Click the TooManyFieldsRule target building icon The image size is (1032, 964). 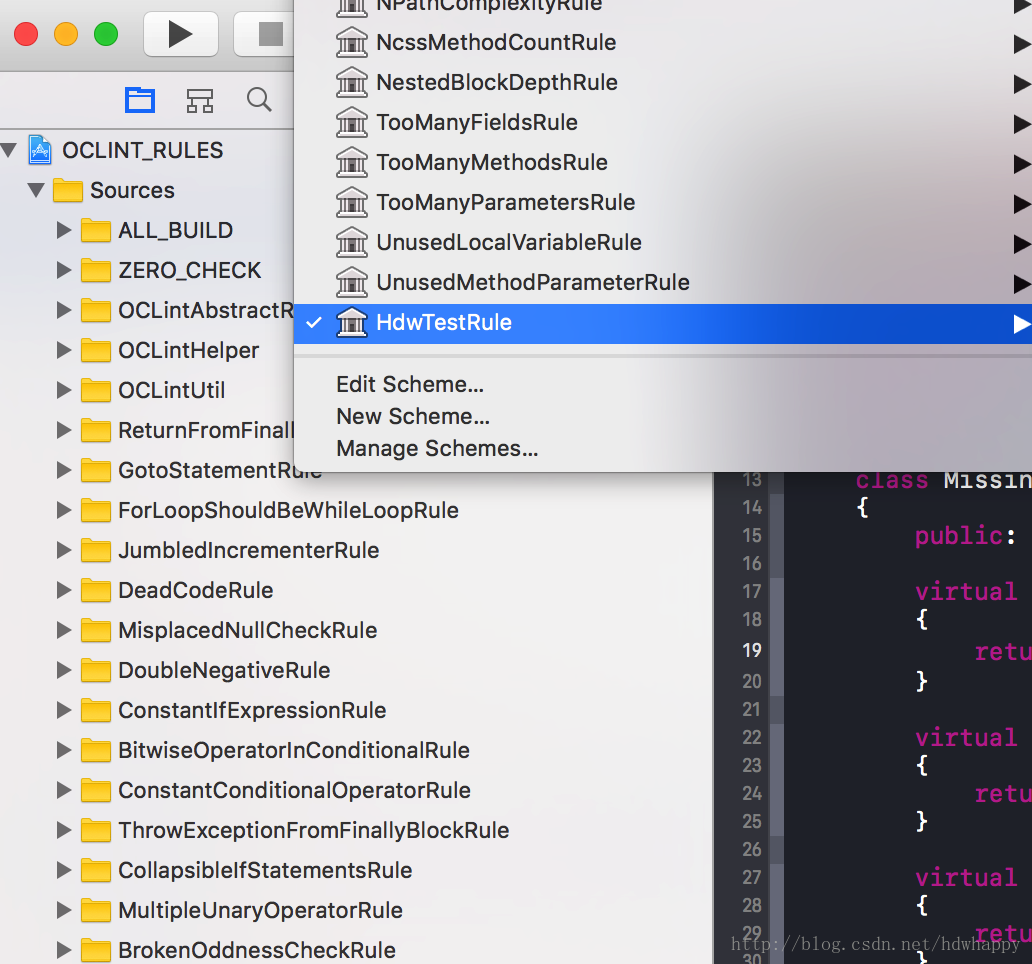pos(352,122)
